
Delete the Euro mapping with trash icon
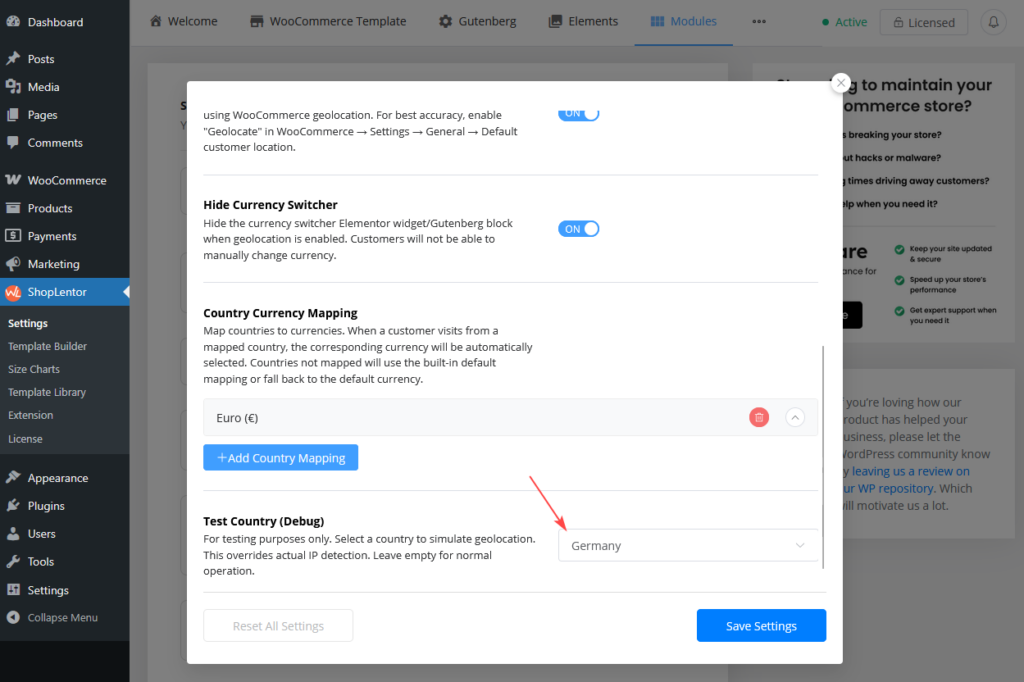pos(759,418)
